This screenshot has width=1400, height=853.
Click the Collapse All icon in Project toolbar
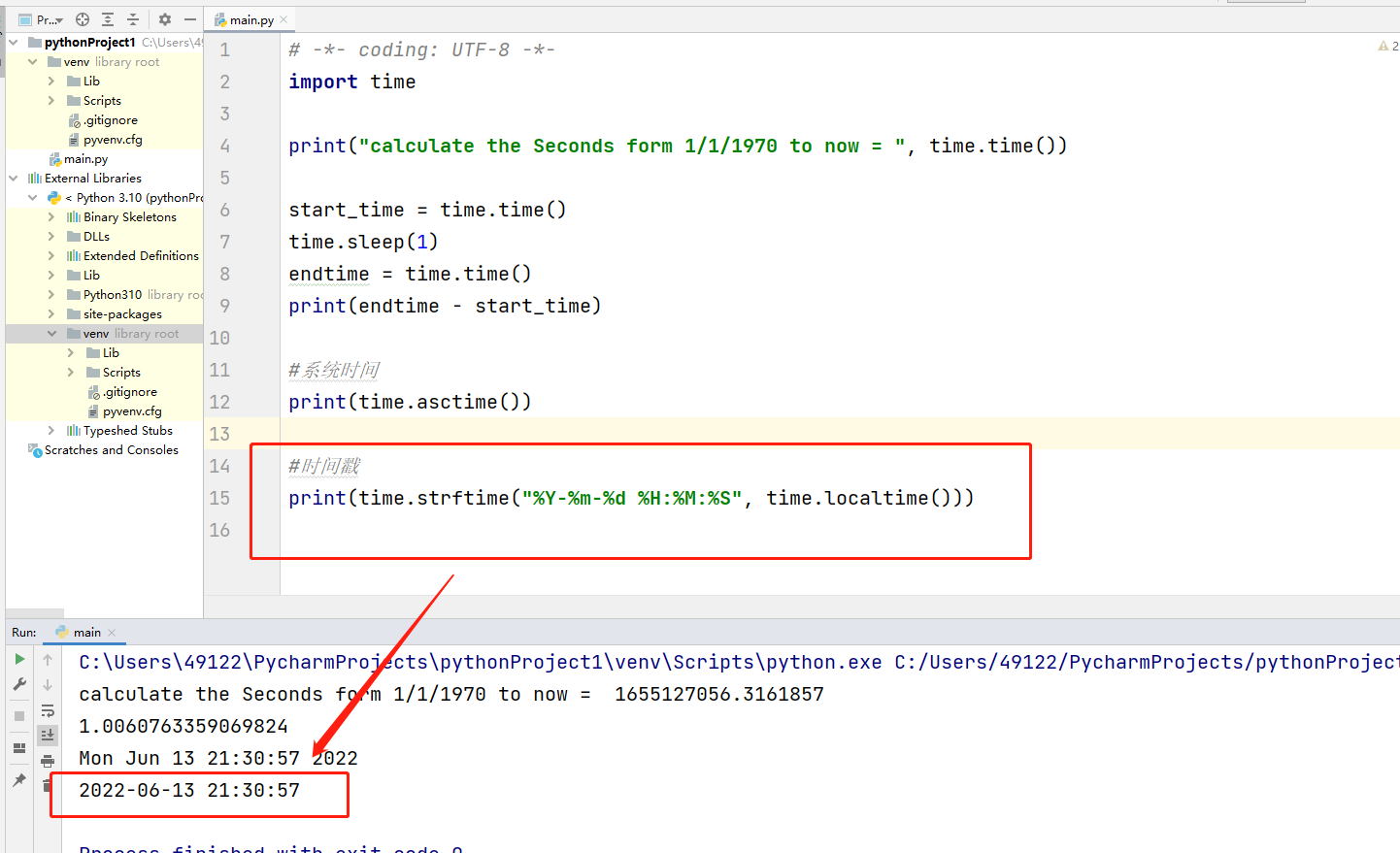pyautogui.click(x=133, y=19)
